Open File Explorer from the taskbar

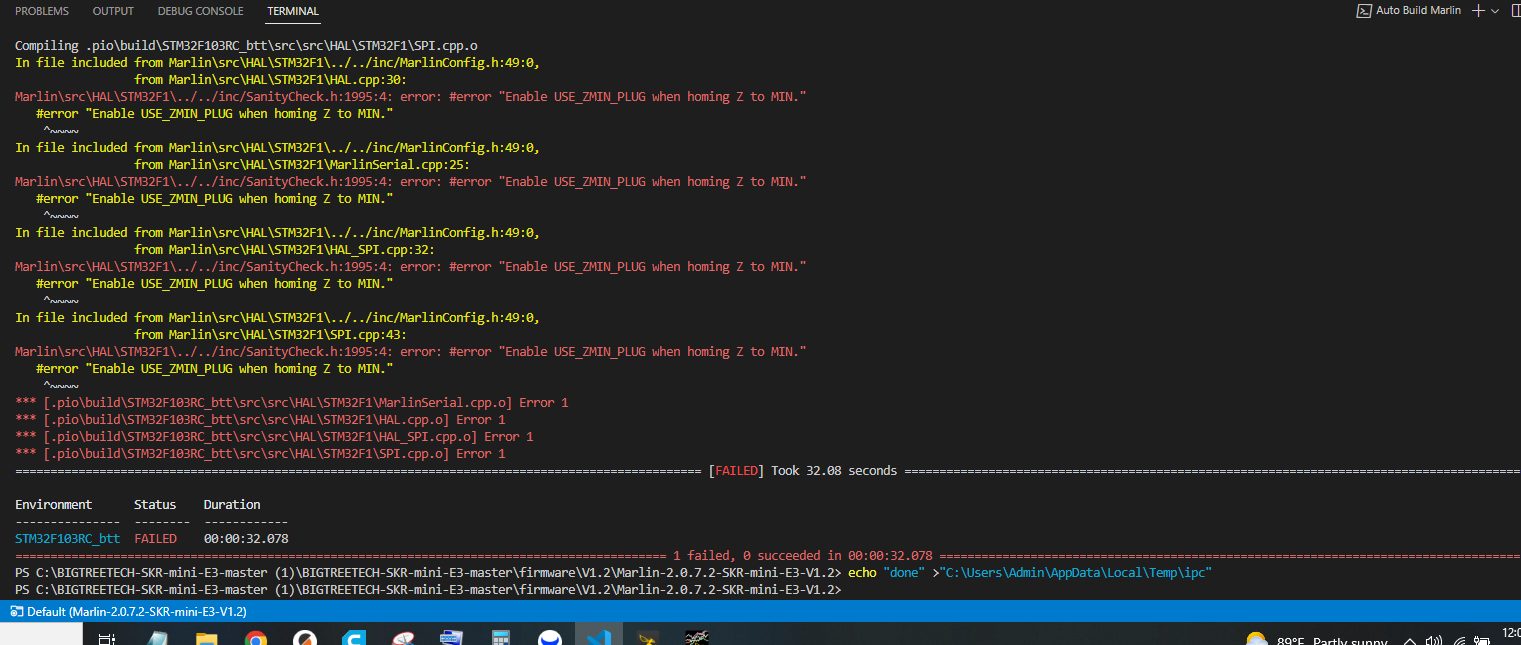pyautogui.click(x=207, y=637)
